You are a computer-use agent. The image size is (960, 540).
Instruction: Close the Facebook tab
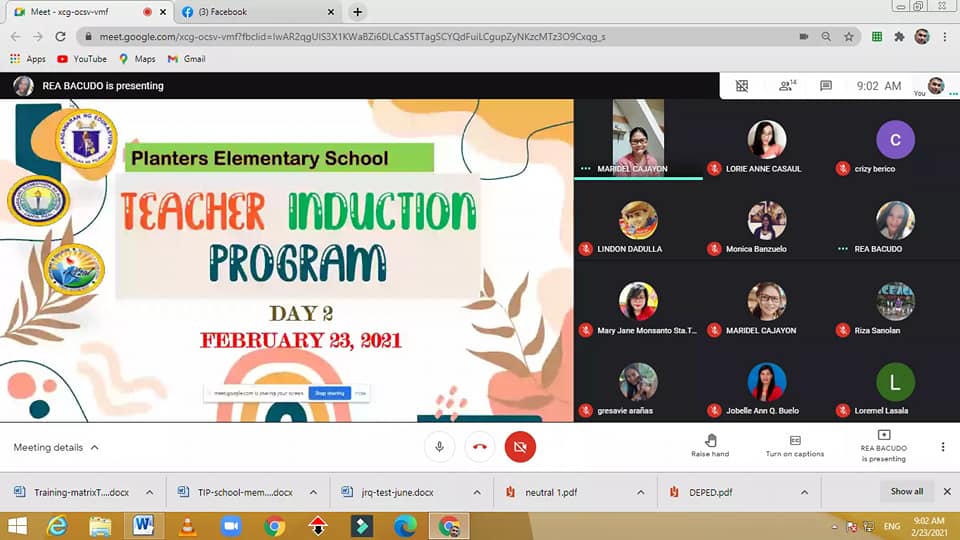coord(331,12)
